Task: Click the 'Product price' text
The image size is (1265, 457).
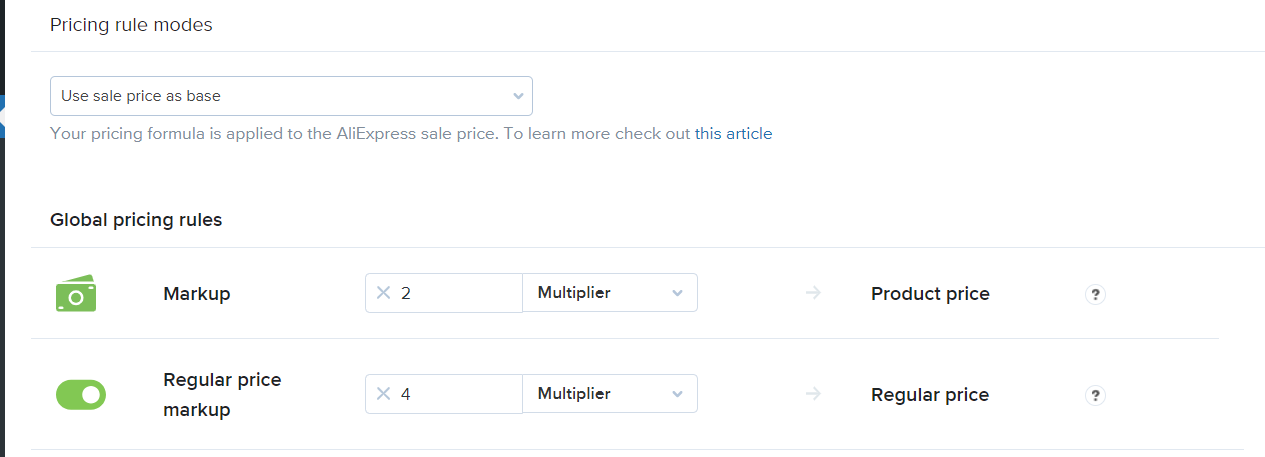Action: (930, 294)
